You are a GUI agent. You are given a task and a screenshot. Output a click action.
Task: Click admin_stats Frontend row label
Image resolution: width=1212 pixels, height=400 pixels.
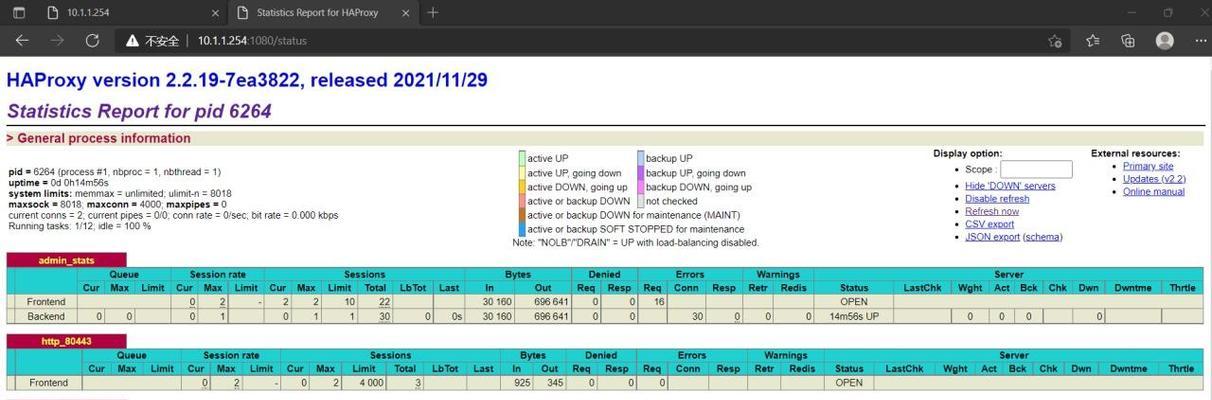[x=46, y=302]
